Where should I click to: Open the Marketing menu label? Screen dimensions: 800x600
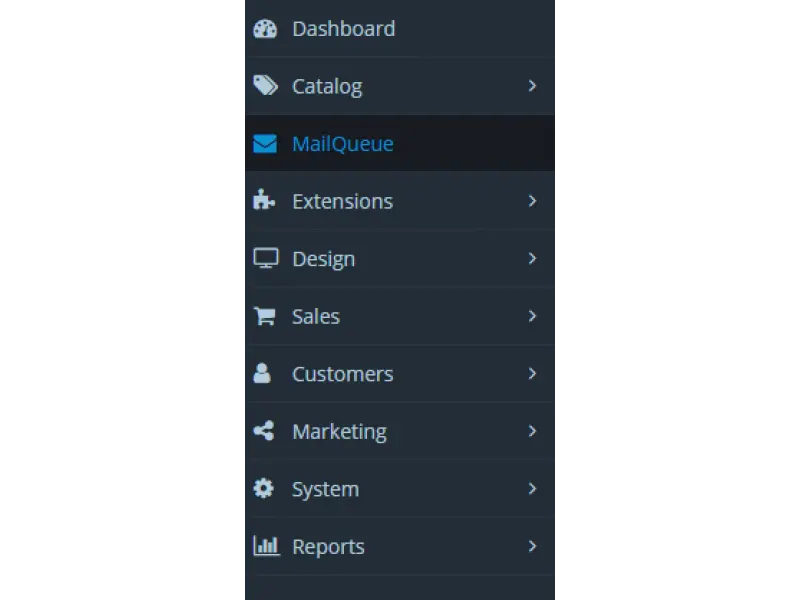(339, 432)
